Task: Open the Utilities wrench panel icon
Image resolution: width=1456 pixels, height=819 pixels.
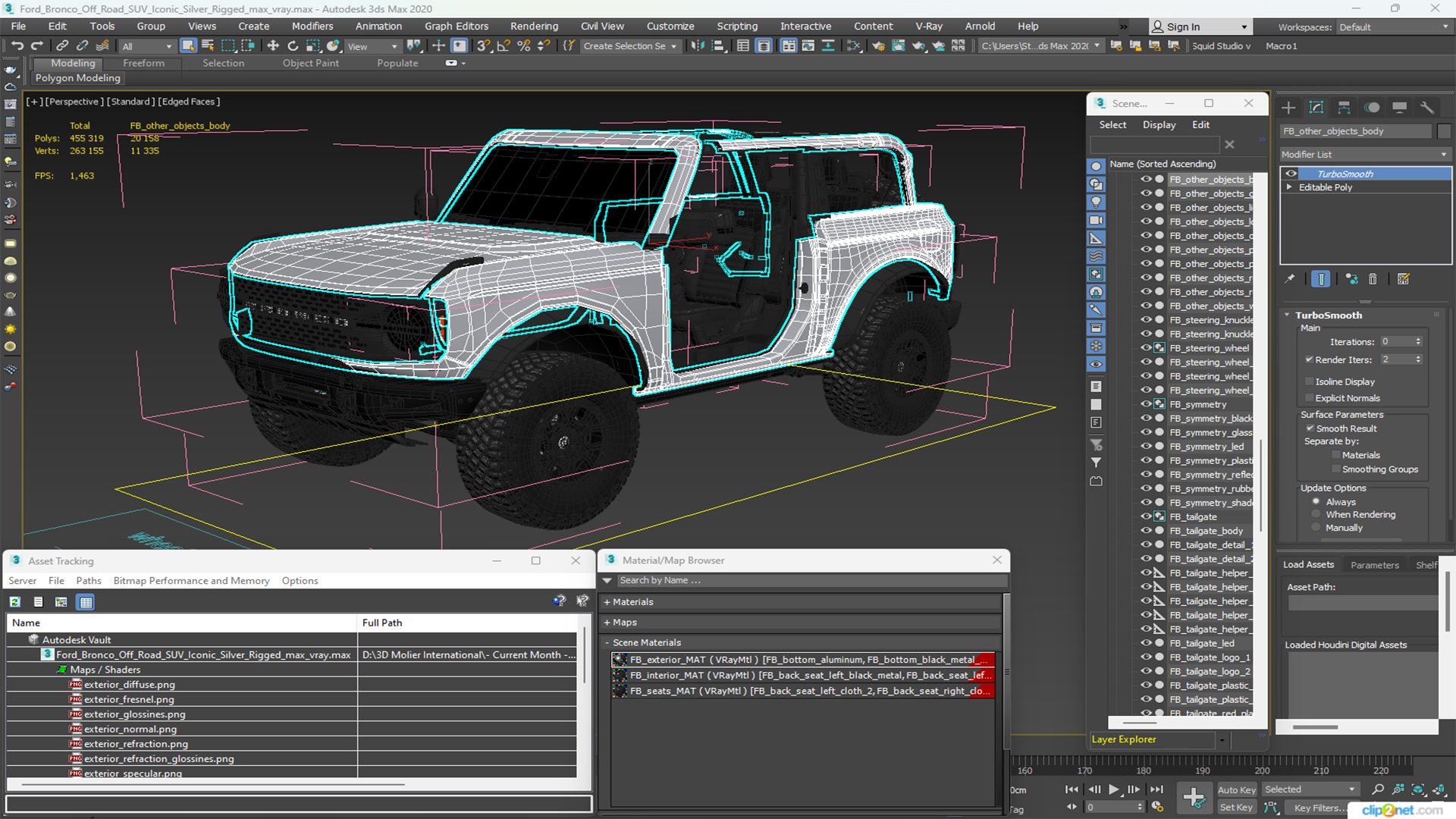Action: [x=1427, y=108]
